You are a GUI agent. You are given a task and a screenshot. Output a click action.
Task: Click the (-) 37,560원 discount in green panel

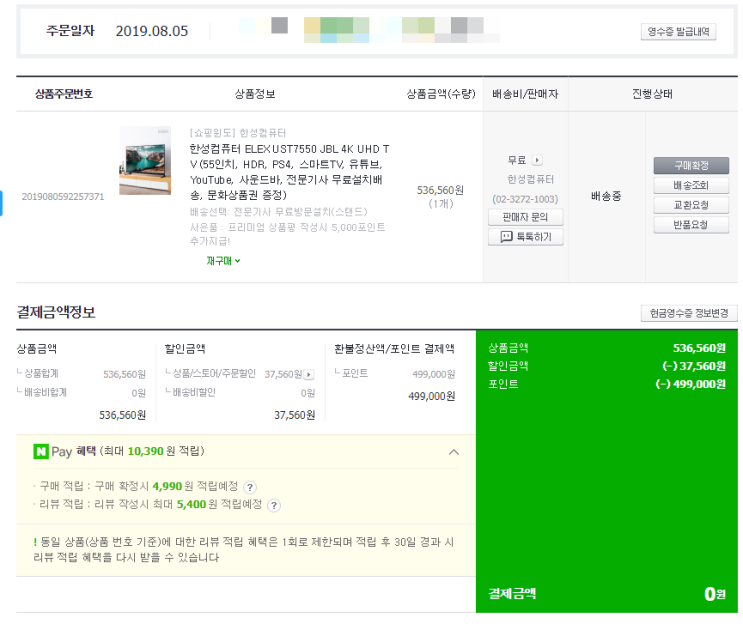point(694,366)
